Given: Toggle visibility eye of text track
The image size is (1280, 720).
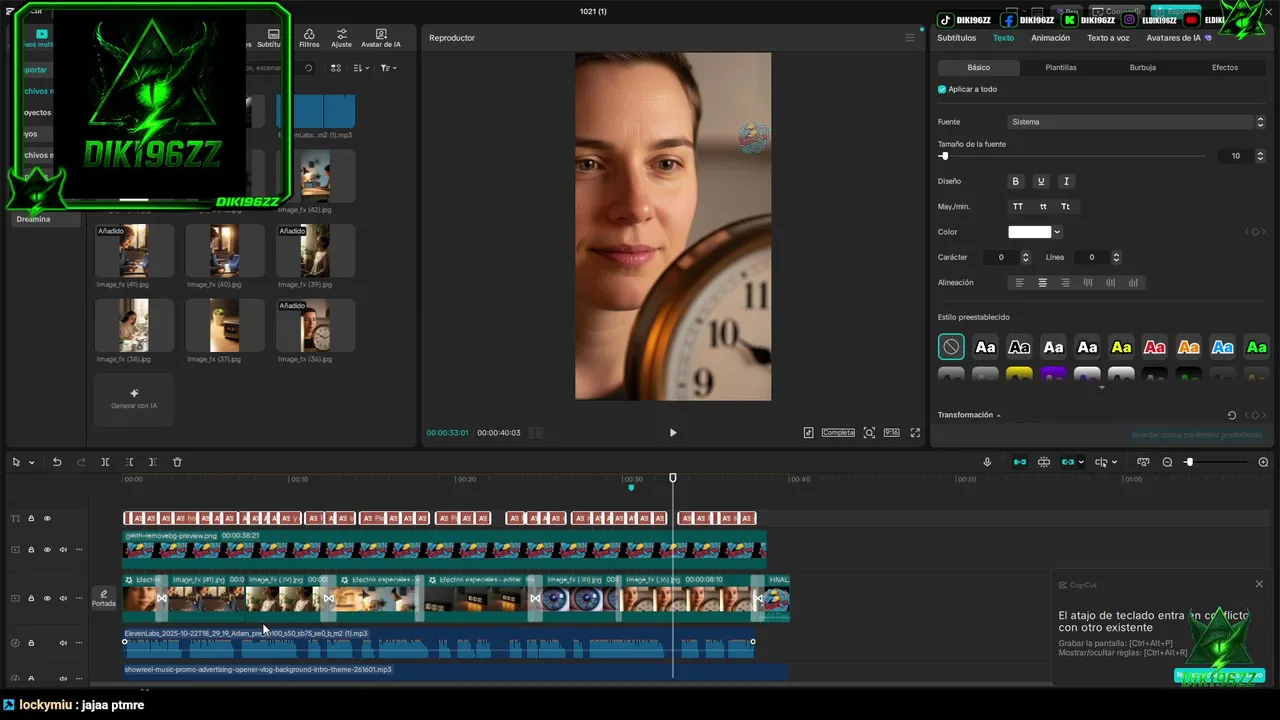Looking at the screenshot, I should [x=47, y=518].
